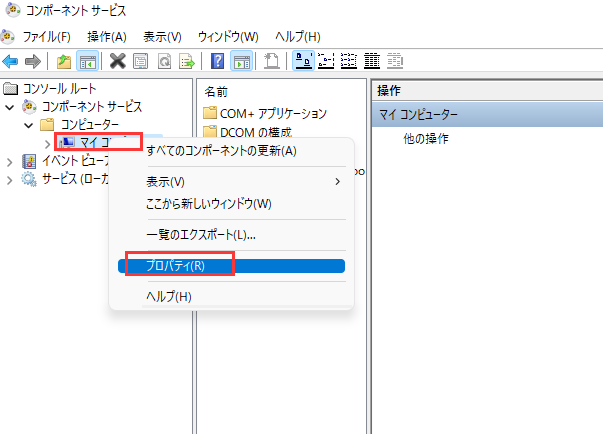The width and height of the screenshot is (603, 434).
Task: Click the Services gear icon in tree
Action: 29,179
